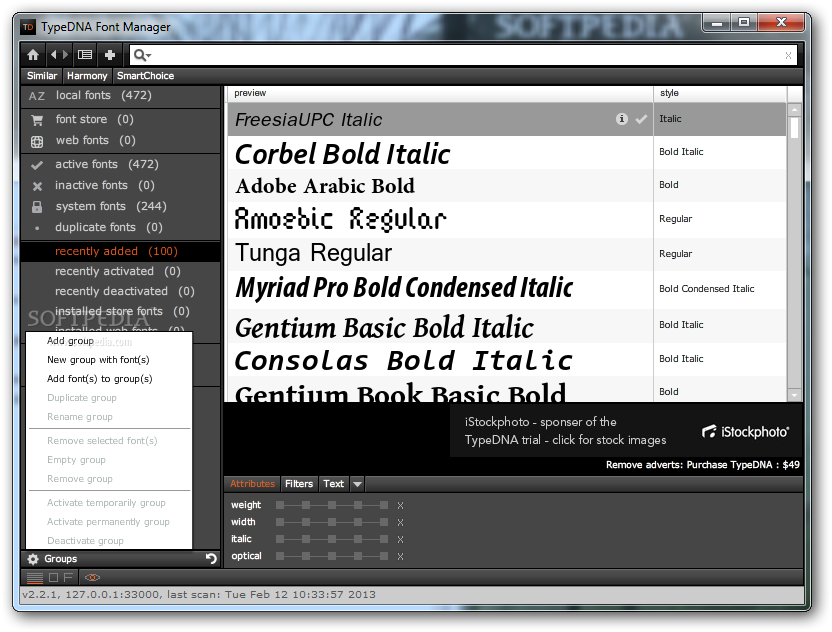
Task: Switch to Attributes tab
Action: pyautogui.click(x=252, y=484)
